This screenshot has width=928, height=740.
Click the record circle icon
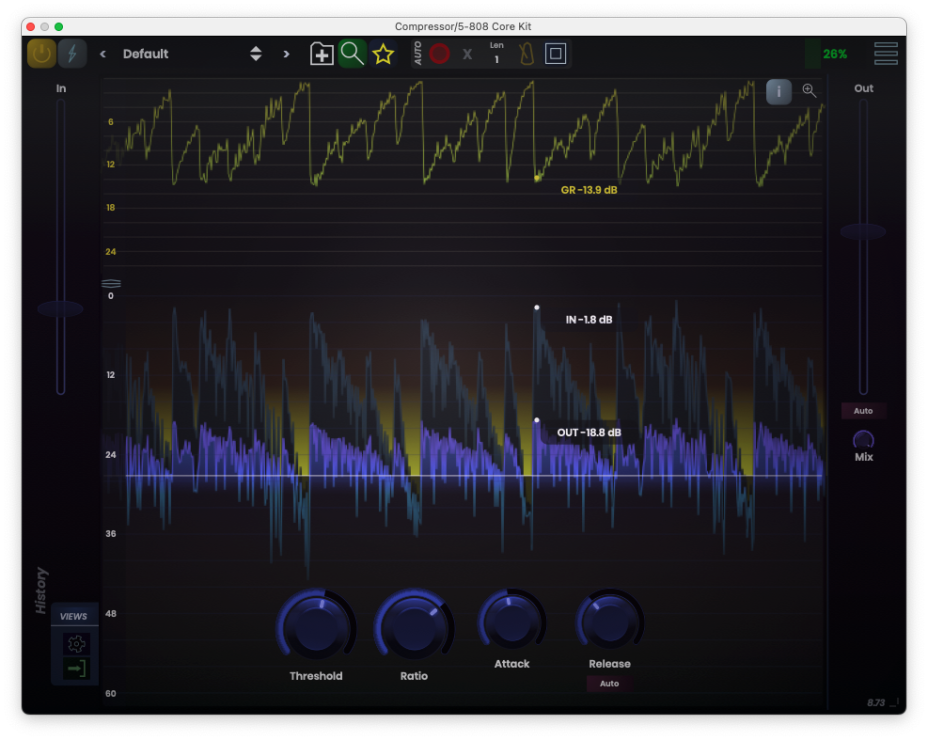click(440, 54)
